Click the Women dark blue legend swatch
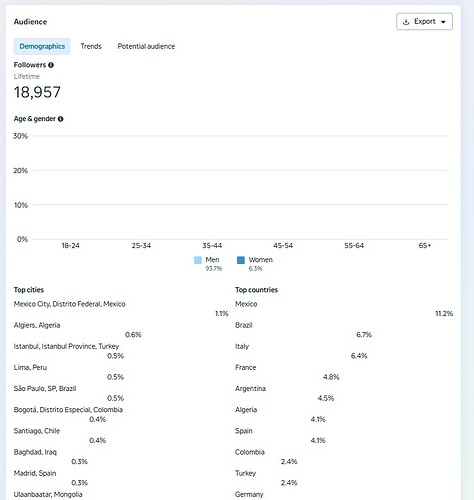Image resolution: width=474 pixels, height=500 pixels. point(241,260)
